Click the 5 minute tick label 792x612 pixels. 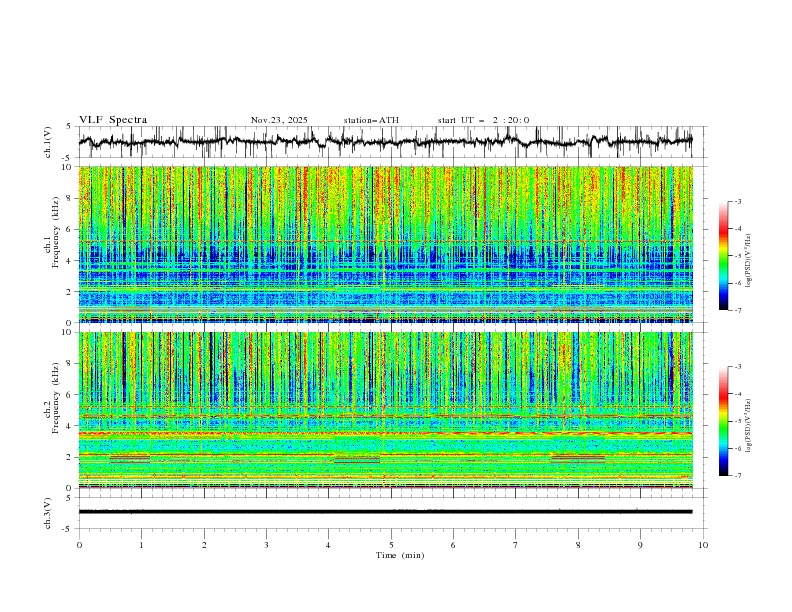(391, 545)
